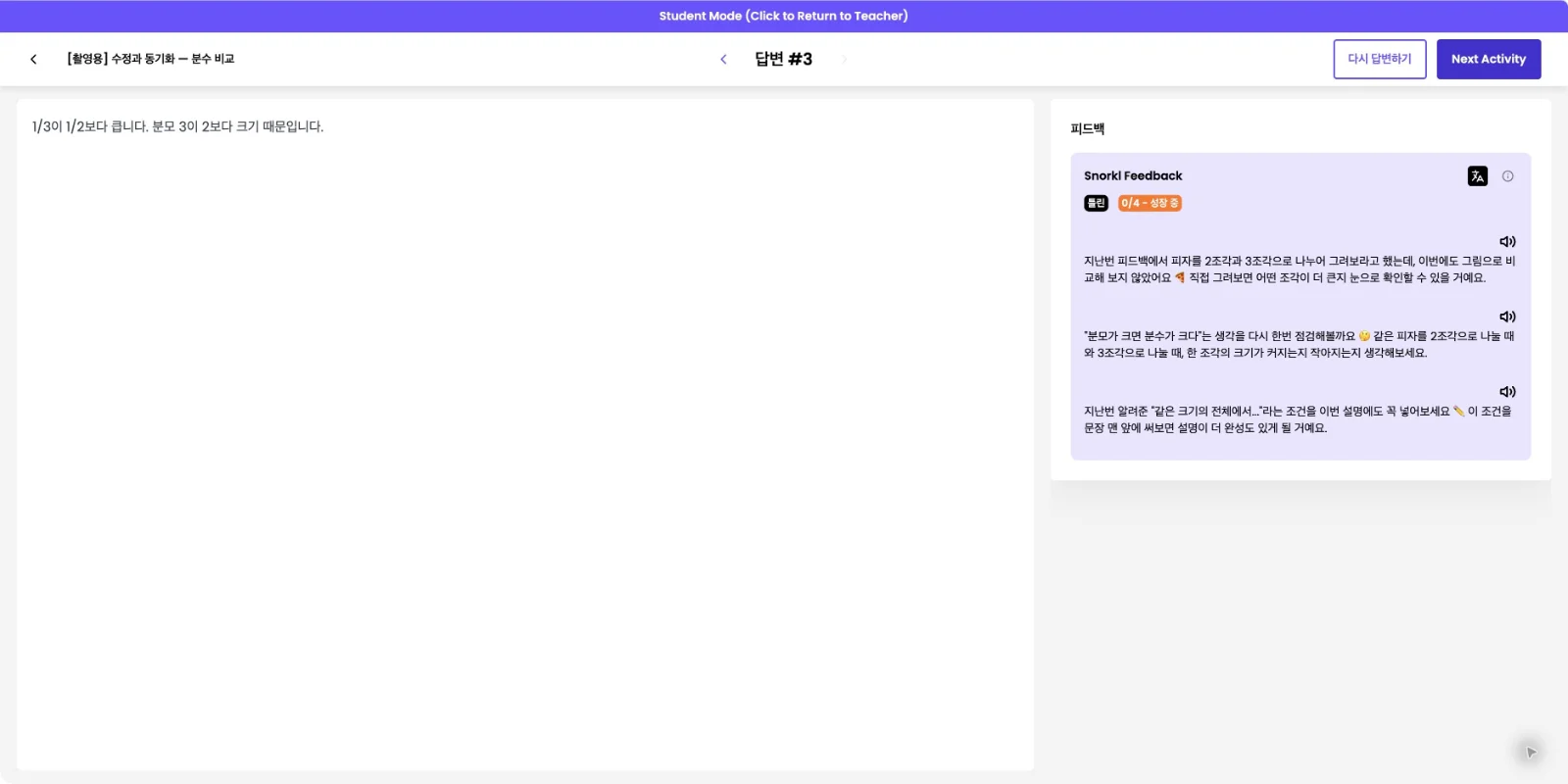Click the Snorkl Feedback title
This screenshot has height=784, width=1568.
[x=1133, y=176]
